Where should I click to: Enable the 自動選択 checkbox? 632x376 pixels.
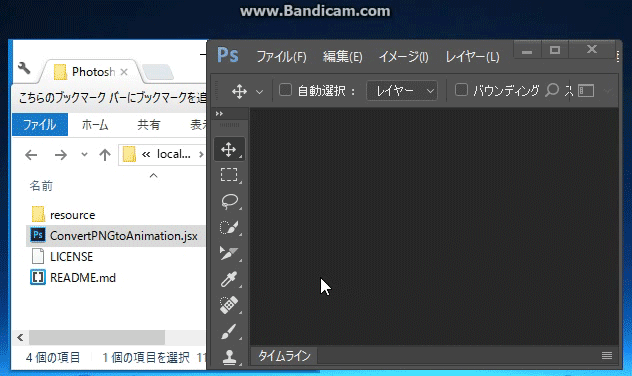tap(285, 90)
